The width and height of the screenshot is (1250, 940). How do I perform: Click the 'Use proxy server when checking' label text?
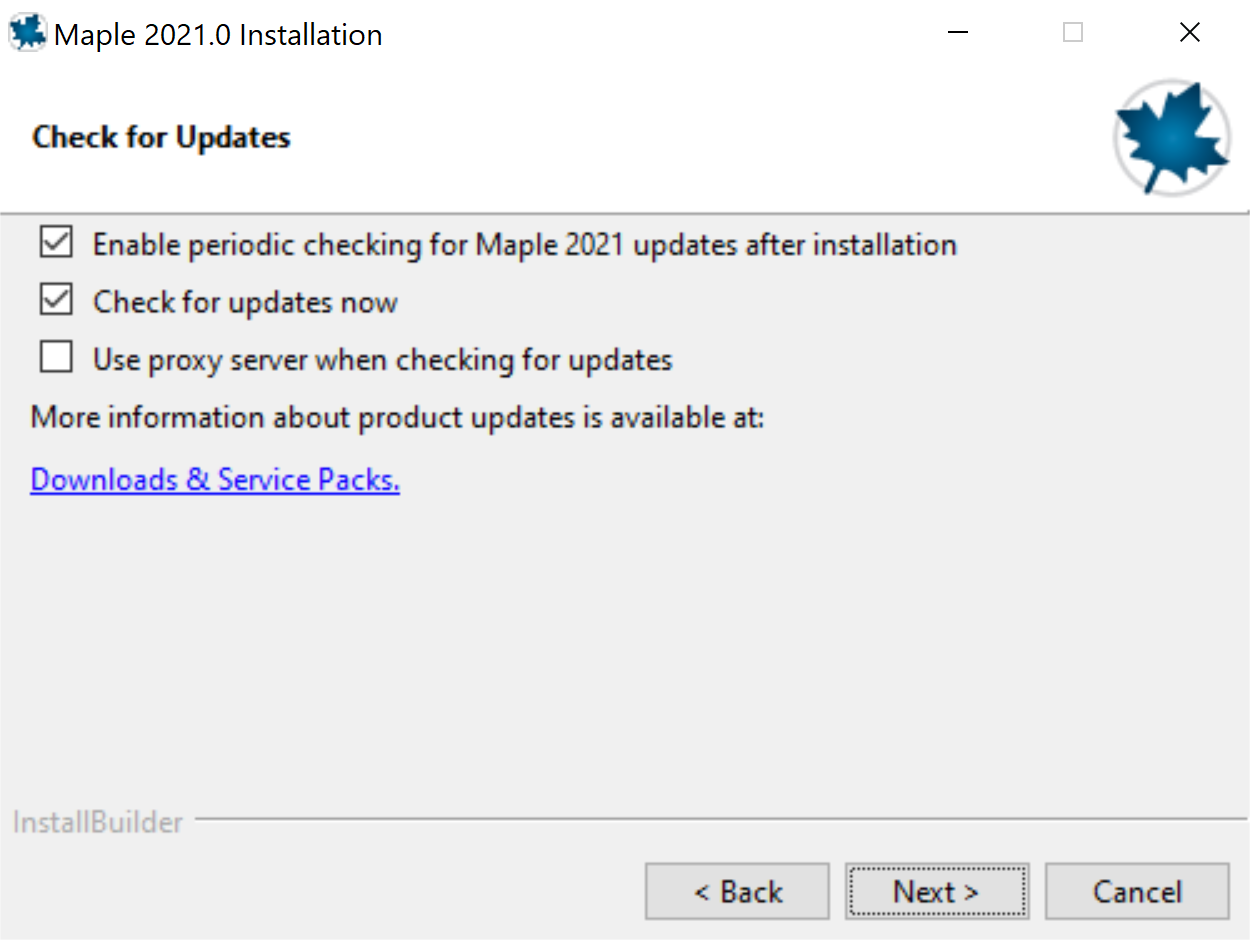click(382, 359)
